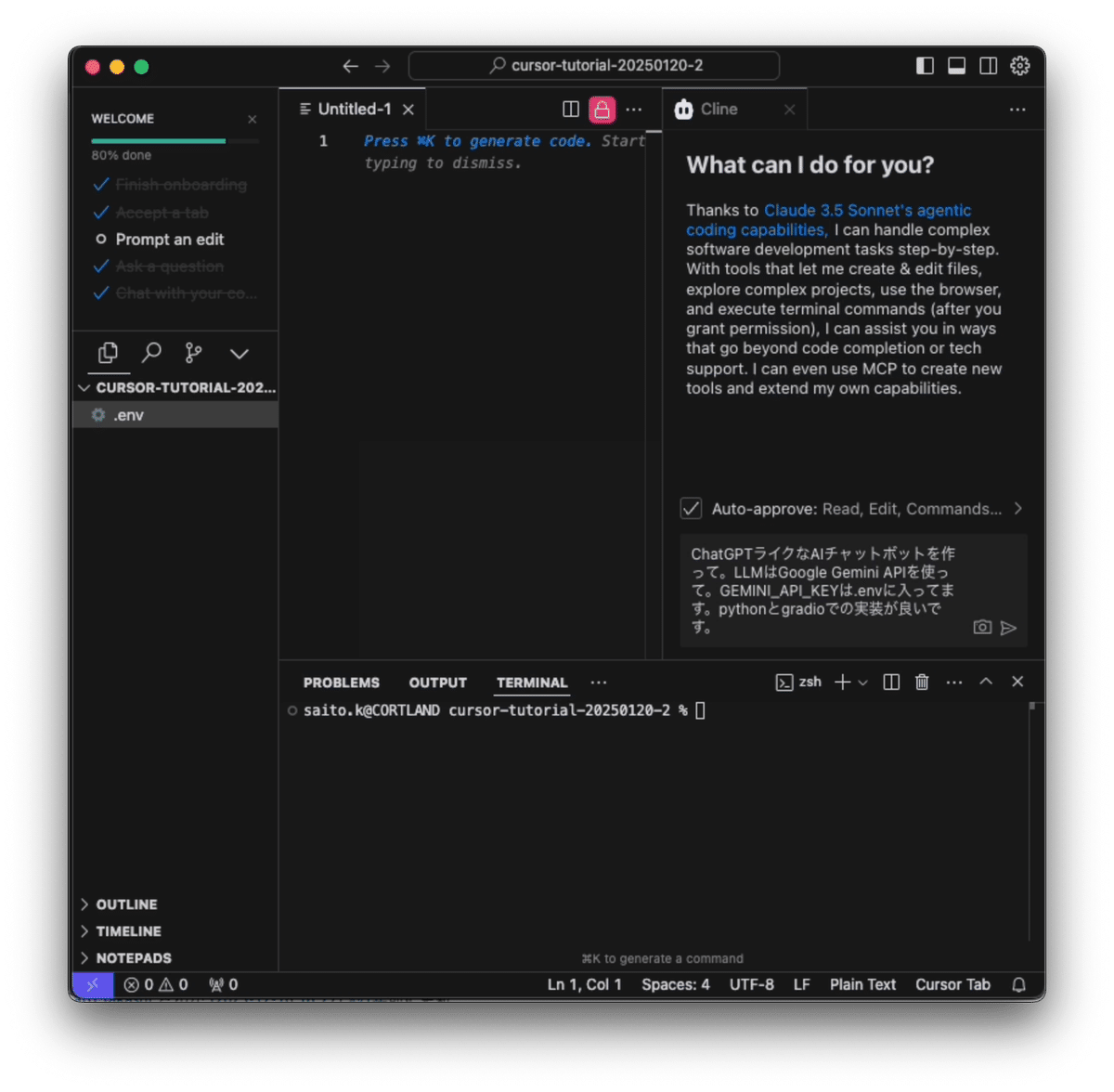The height and width of the screenshot is (1092, 1114).
Task: Change LF end of line sequence
Action: click(x=802, y=985)
